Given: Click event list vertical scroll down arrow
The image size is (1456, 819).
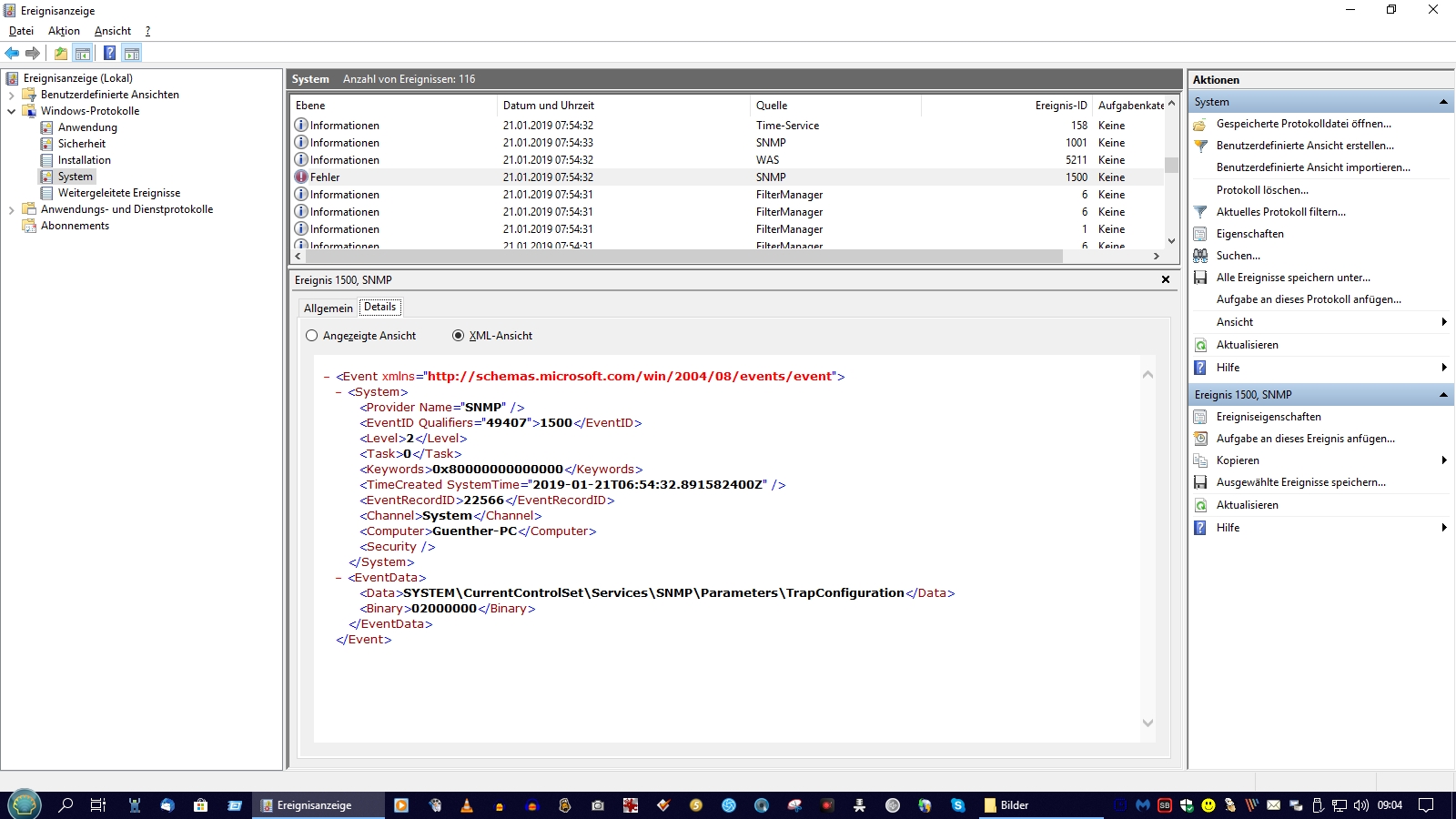Looking at the screenshot, I should pyautogui.click(x=1171, y=241).
